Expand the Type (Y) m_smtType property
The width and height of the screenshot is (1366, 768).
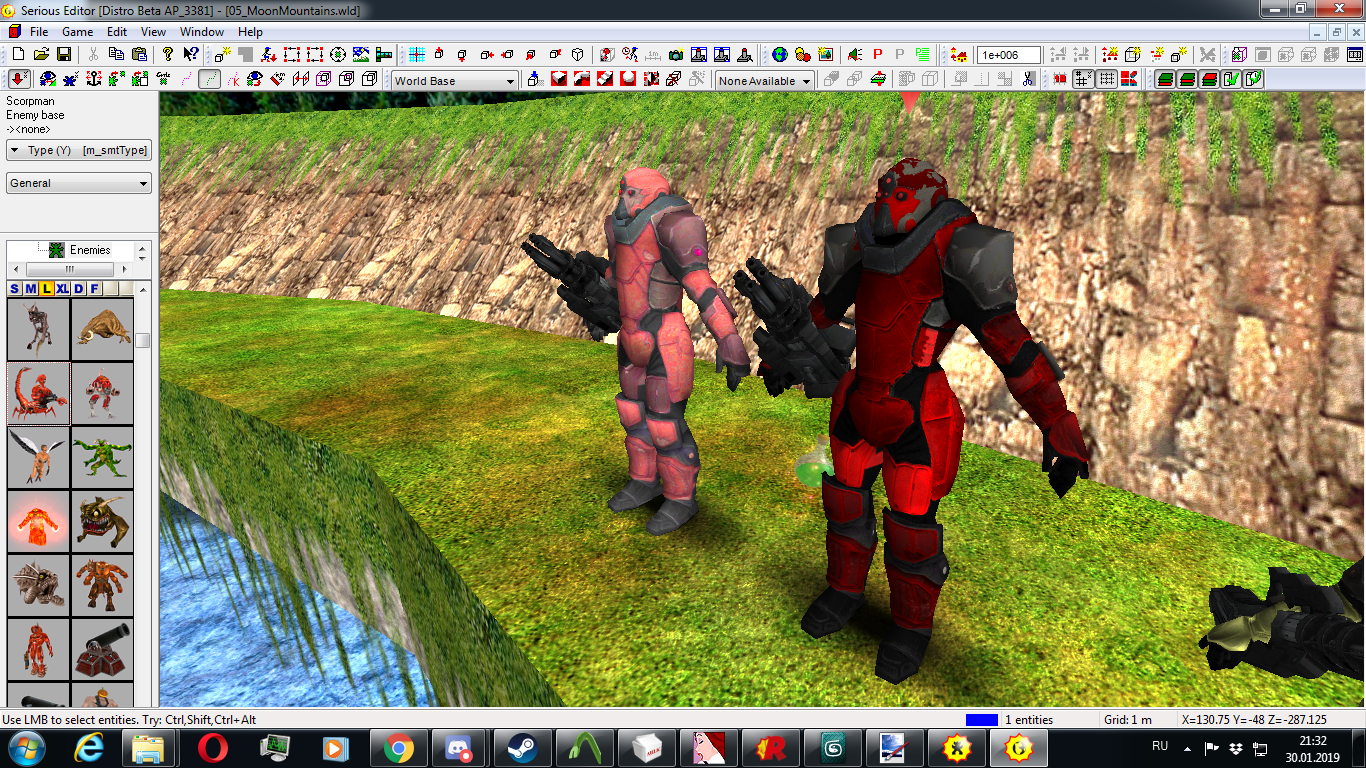coord(79,150)
